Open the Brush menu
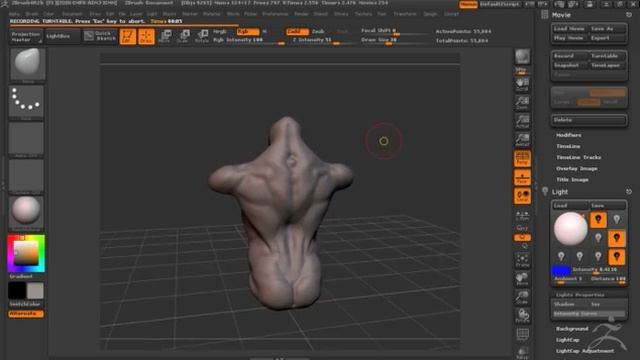640x360 pixels. (x=31, y=14)
